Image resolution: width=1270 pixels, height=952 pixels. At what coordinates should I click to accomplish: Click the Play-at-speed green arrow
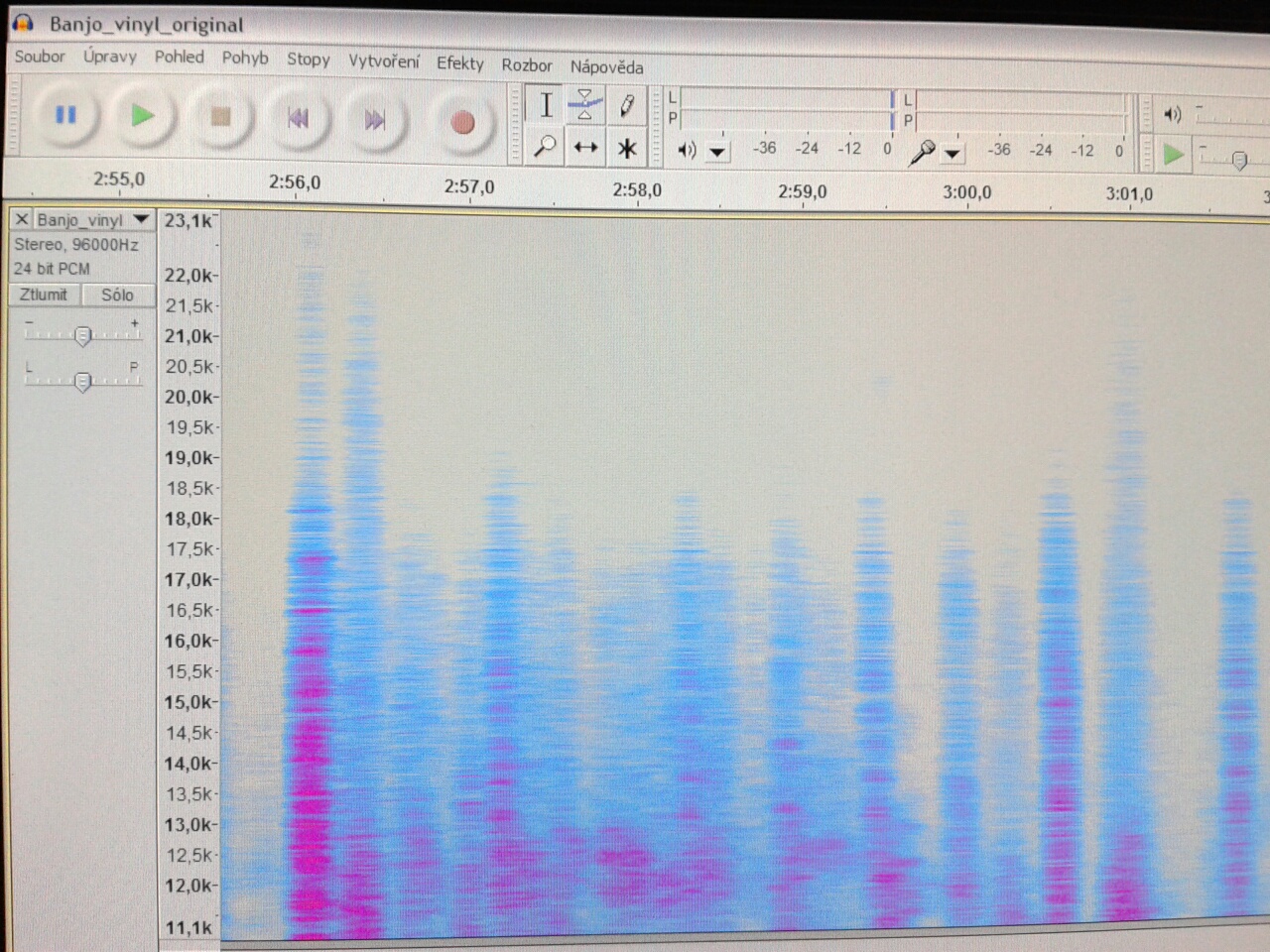click(x=1173, y=155)
